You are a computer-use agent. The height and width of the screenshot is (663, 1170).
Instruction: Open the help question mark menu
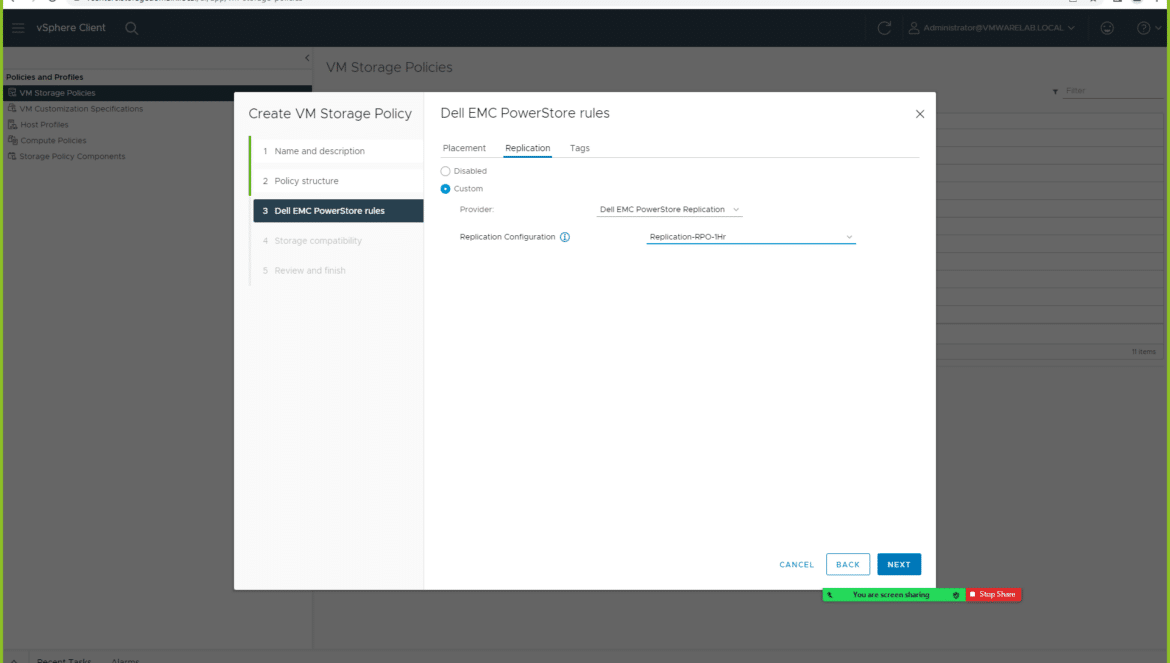click(x=1148, y=28)
